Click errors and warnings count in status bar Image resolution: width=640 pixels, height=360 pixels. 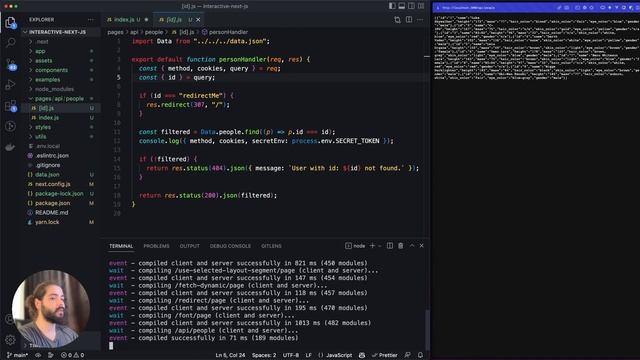pyautogui.click(x=72, y=355)
